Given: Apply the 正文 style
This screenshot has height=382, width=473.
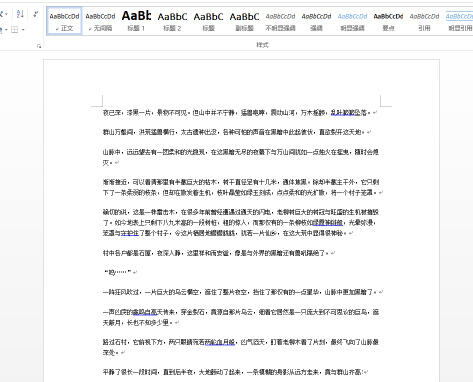Looking at the screenshot, I should click(x=64, y=21).
